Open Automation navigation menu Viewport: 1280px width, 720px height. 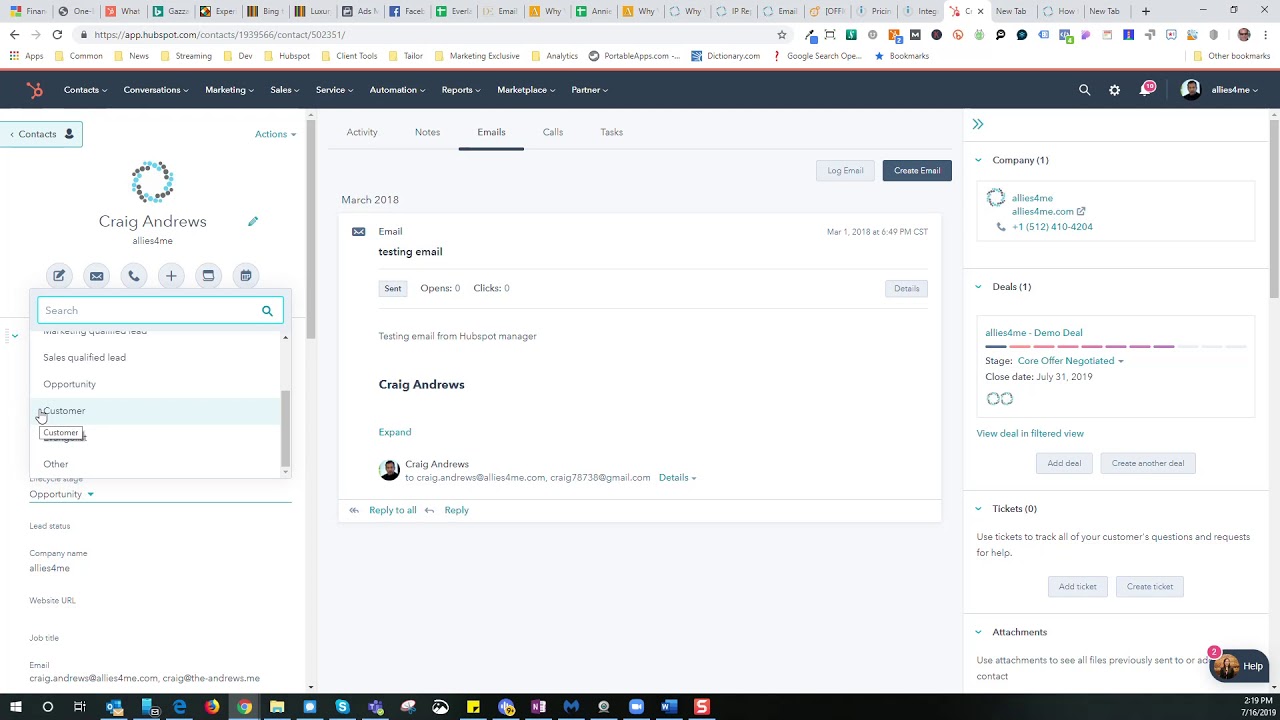(397, 90)
